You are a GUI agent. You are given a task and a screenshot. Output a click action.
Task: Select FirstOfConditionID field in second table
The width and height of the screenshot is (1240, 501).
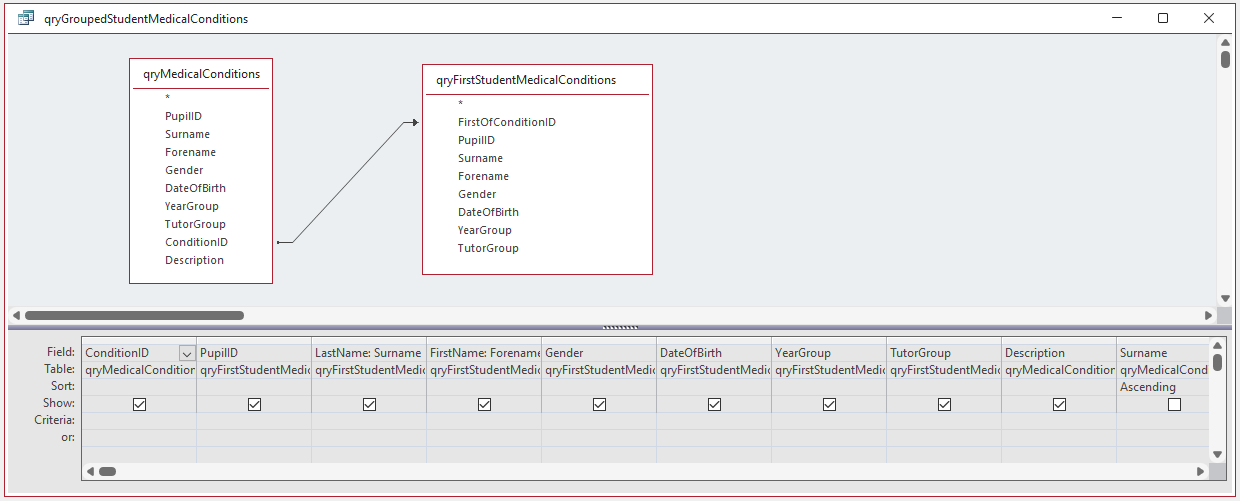507,122
